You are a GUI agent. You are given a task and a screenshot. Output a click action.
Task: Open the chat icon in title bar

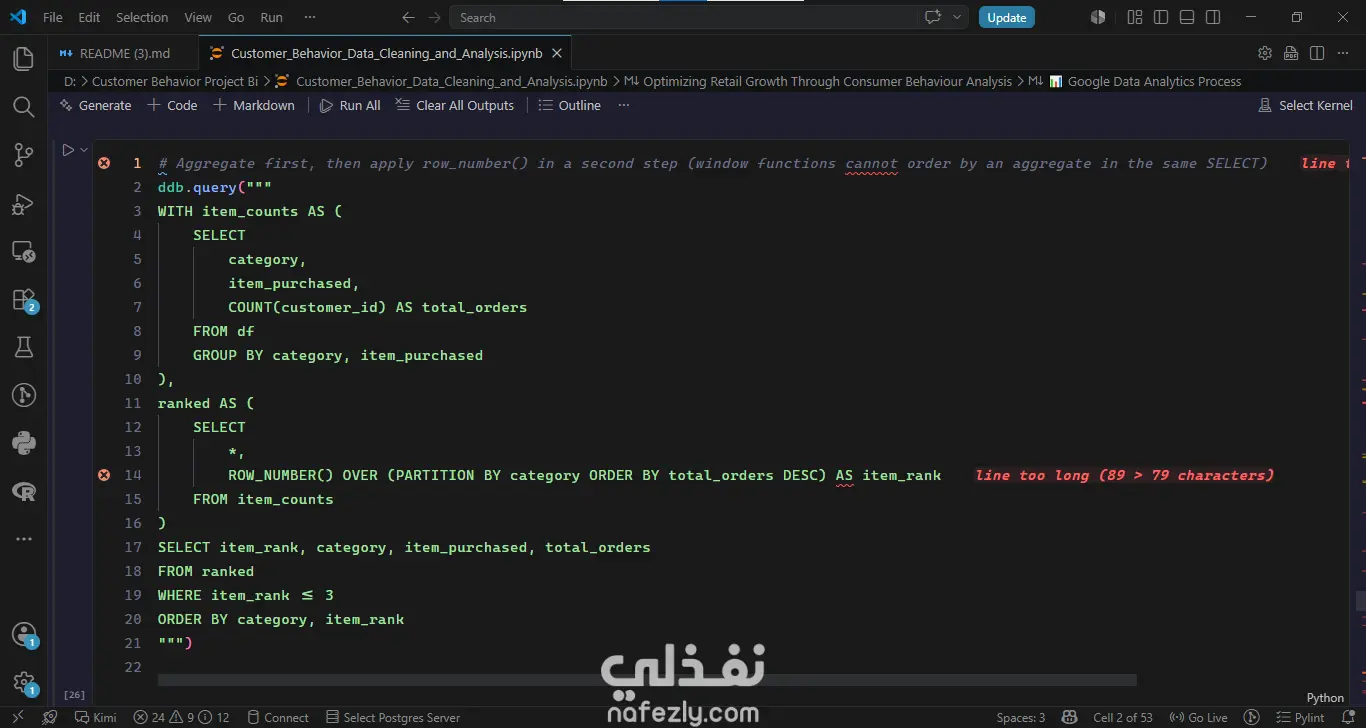point(933,17)
